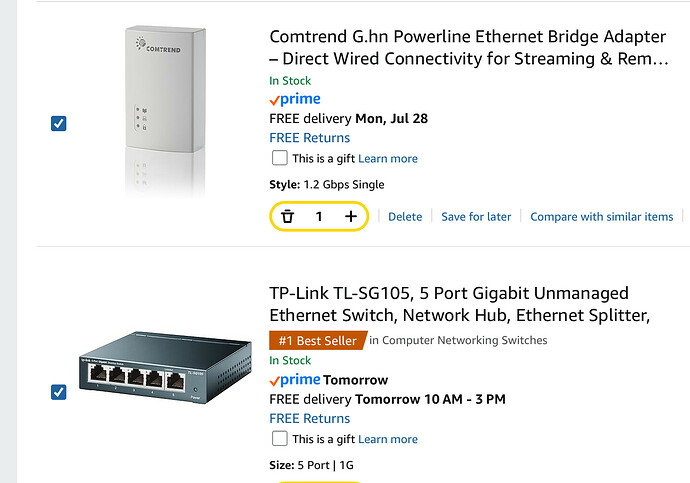Open Comtrend G.hn Powerline product title
The height and width of the screenshot is (483, 690).
tap(467, 48)
